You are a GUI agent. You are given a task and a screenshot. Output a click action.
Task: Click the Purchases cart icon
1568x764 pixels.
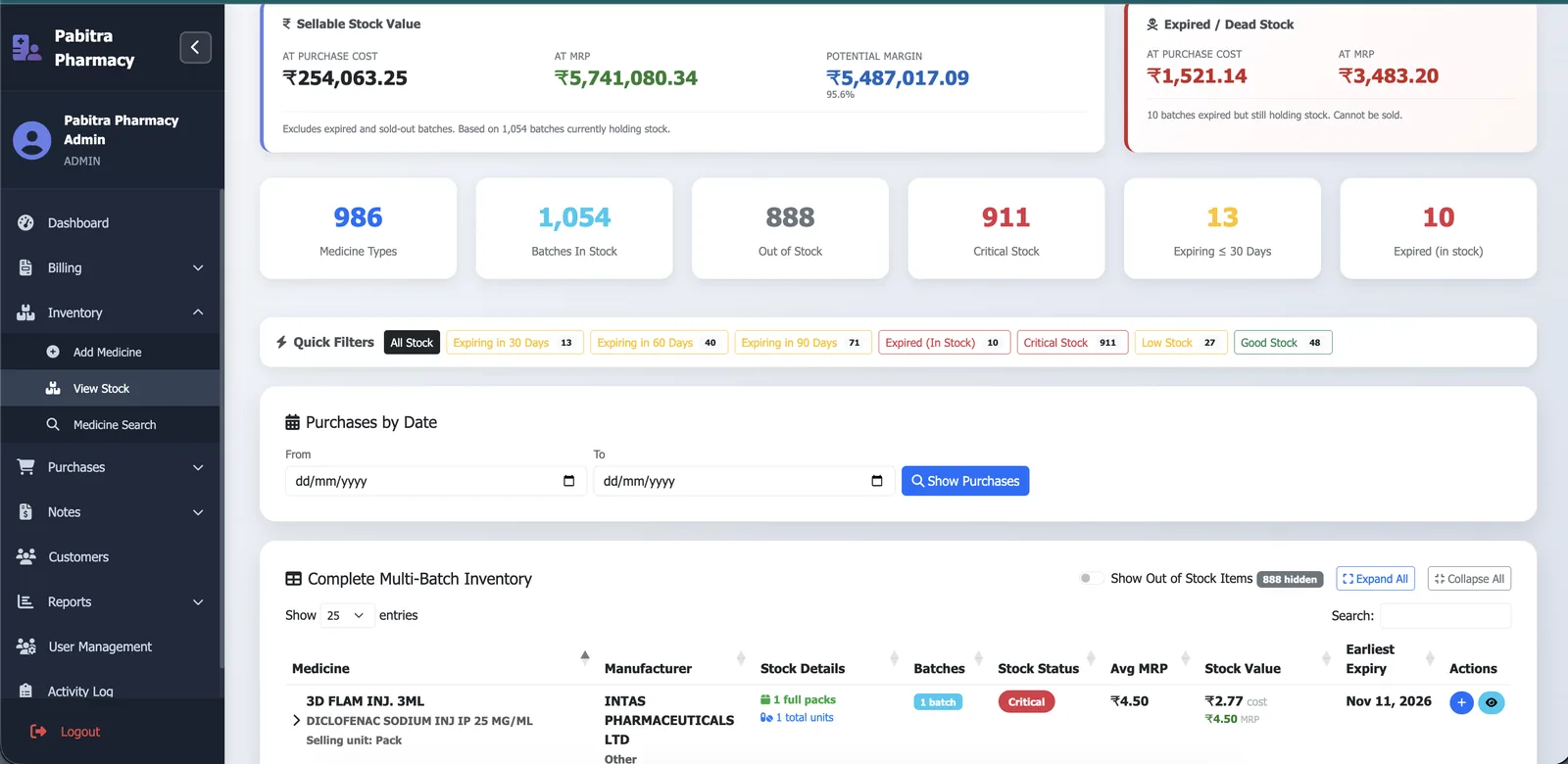(x=26, y=467)
